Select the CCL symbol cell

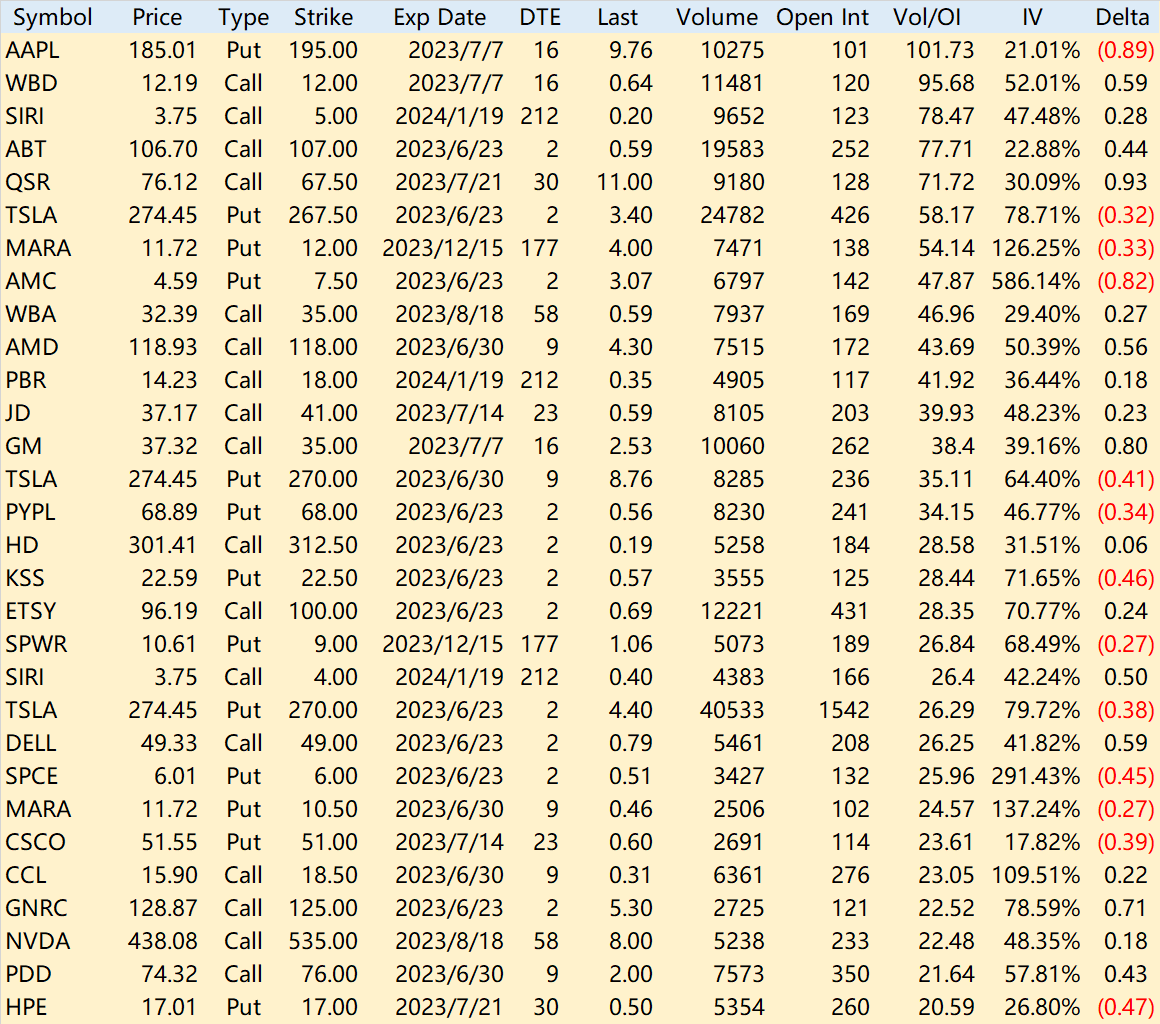pyautogui.click(x=26, y=875)
